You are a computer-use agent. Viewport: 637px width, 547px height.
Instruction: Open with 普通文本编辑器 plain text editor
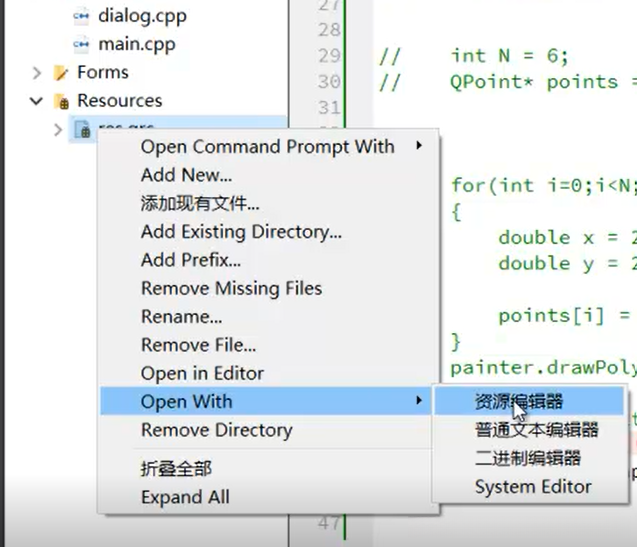pyautogui.click(x=529, y=430)
